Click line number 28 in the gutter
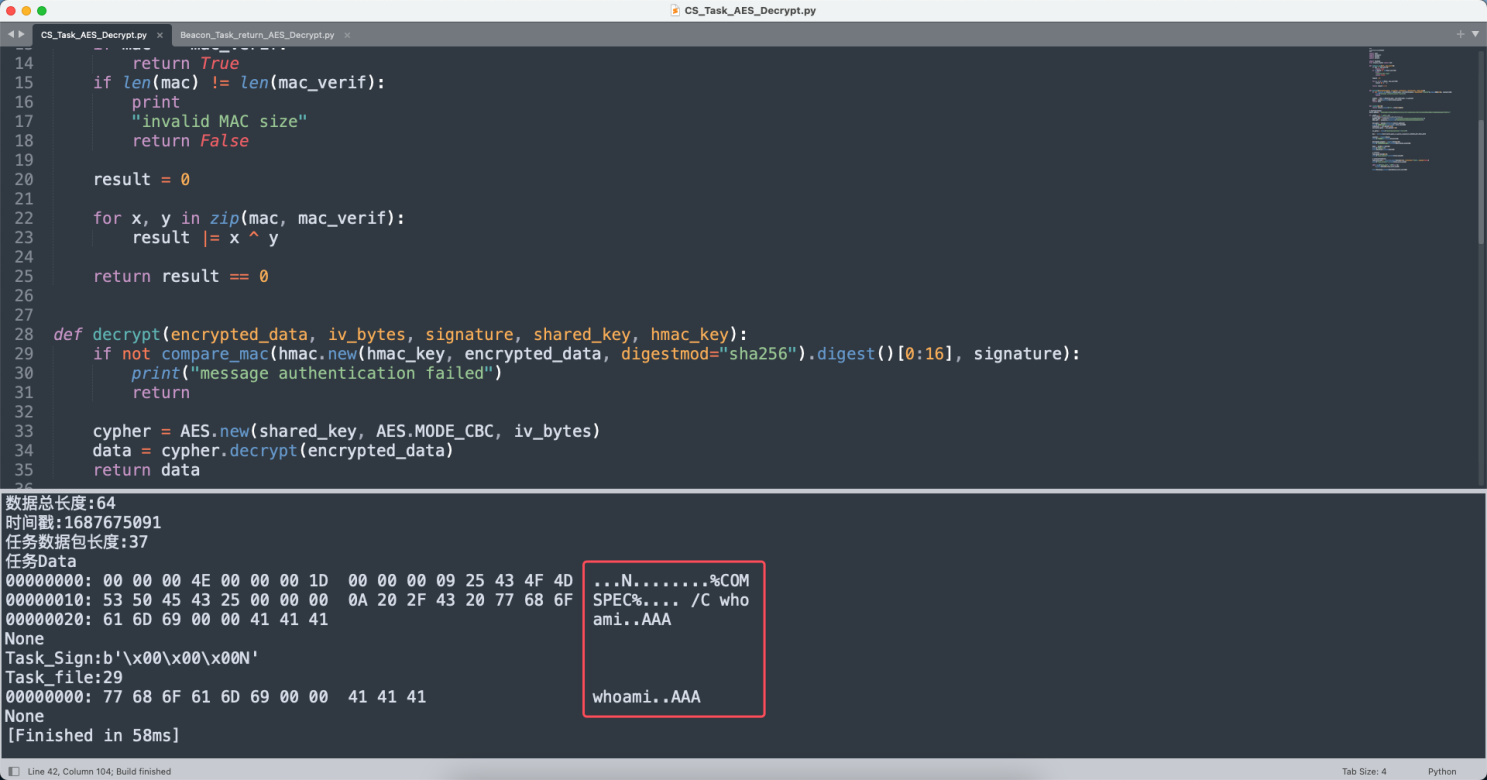 pyautogui.click(x=24, y=334)
